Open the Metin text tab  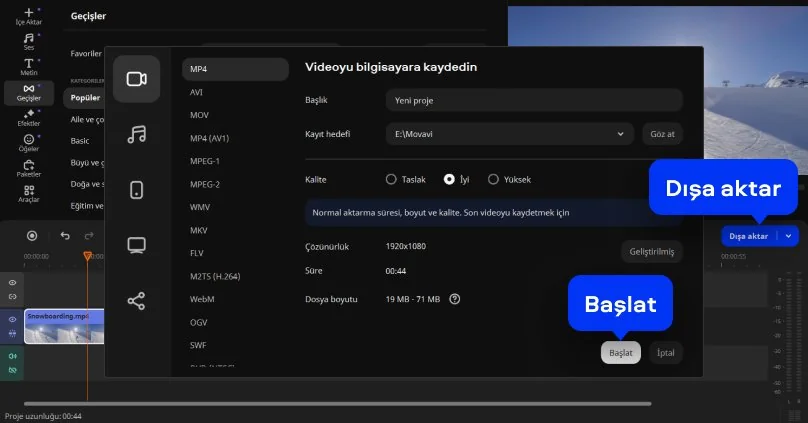[29, 67]
